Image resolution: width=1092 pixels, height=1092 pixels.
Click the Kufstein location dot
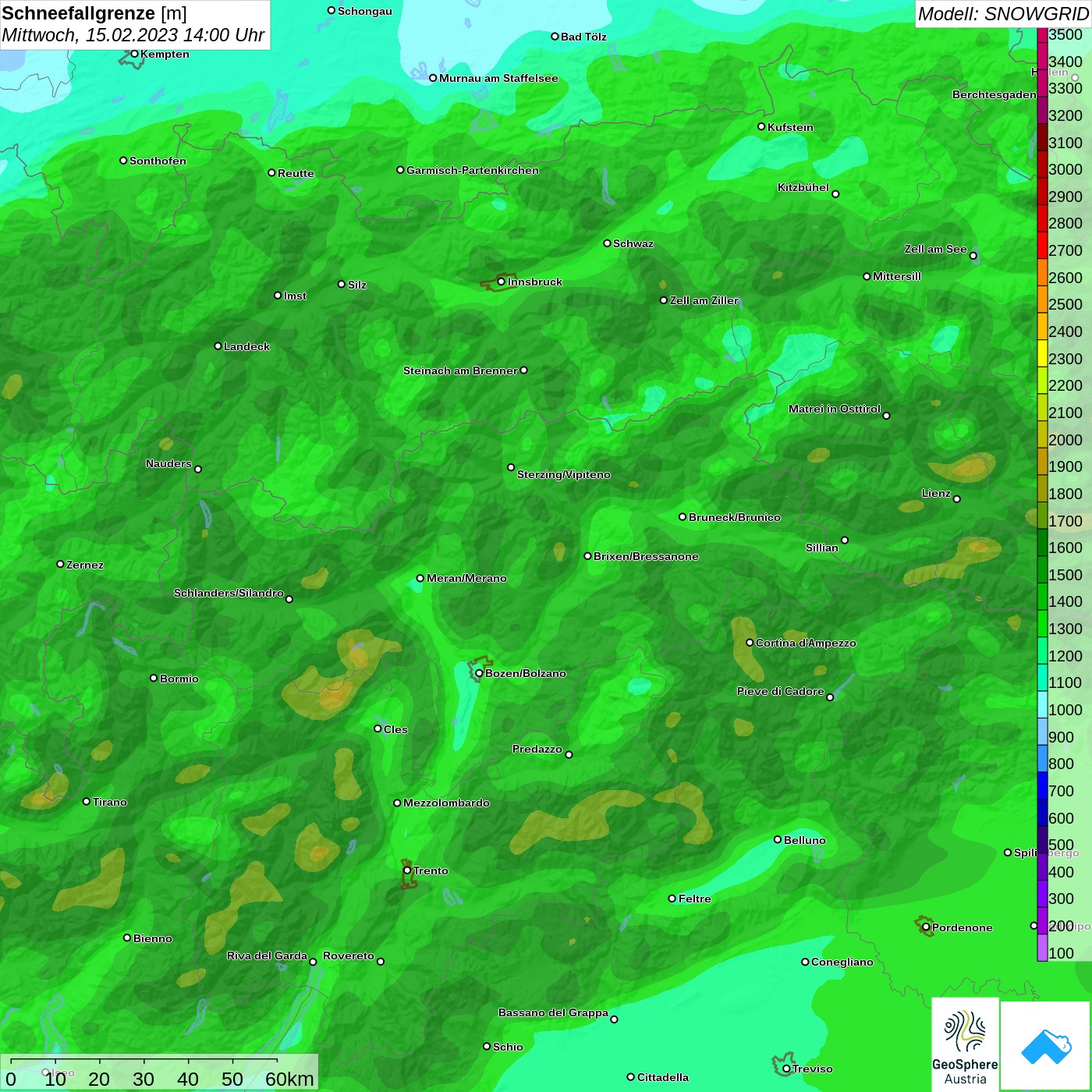tap(761, 126)
